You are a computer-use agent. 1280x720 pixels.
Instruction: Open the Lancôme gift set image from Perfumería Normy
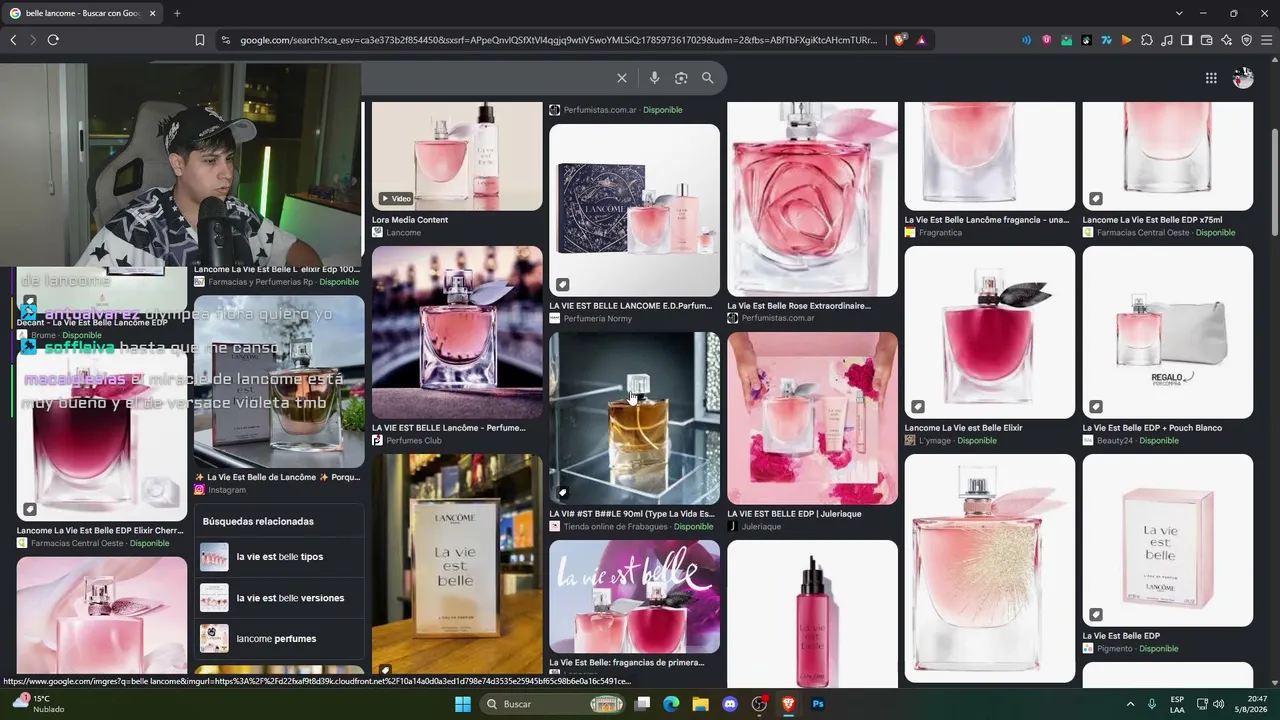pos(634,210)
